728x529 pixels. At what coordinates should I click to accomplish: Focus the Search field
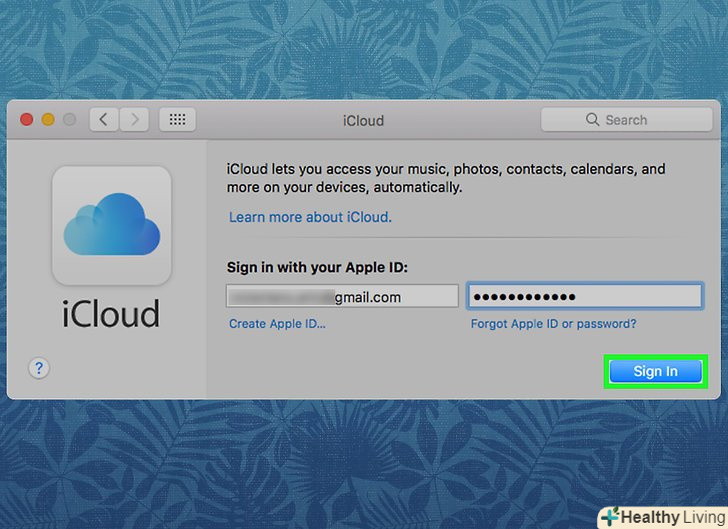pos(626,120)
